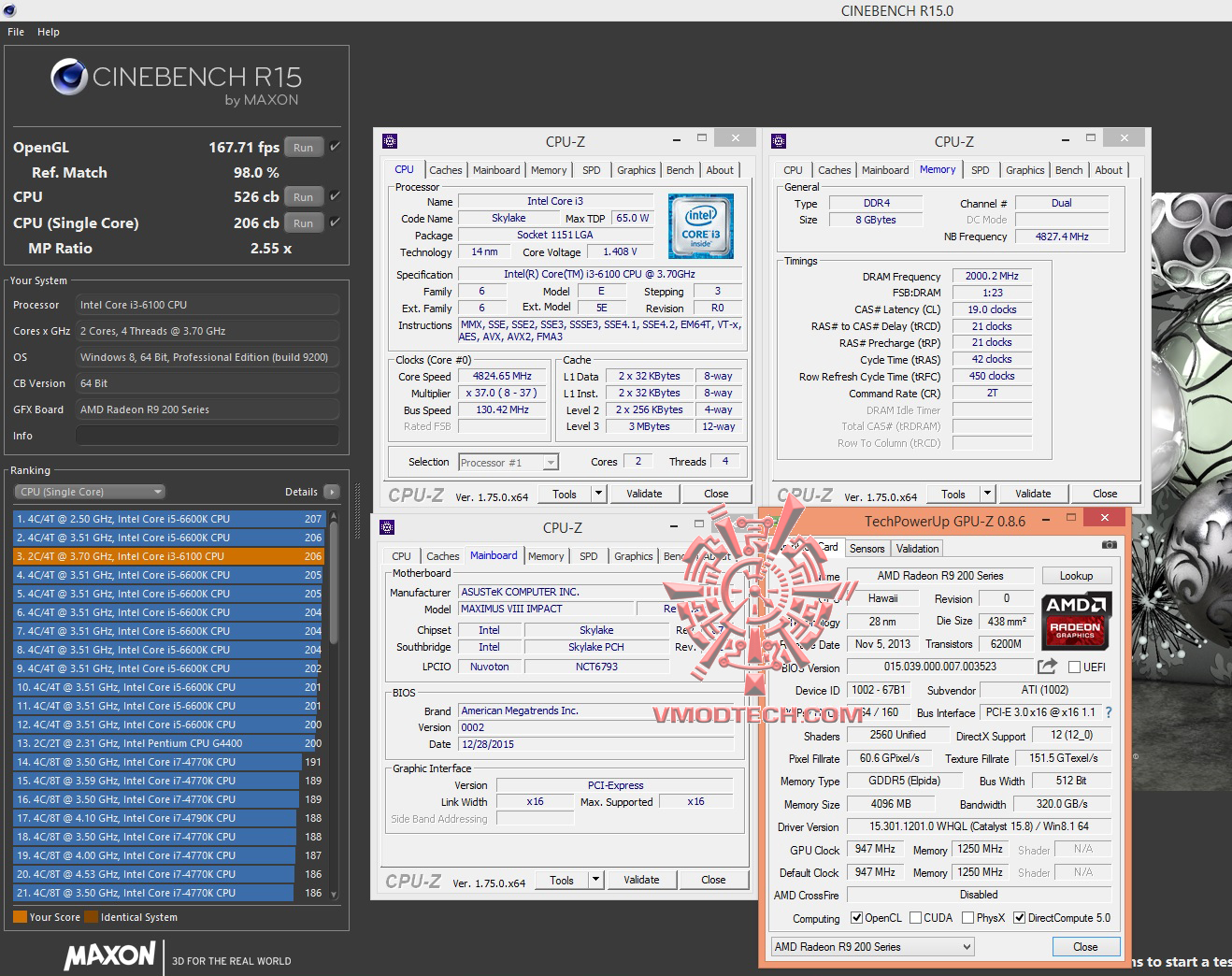The image size is (1232, 976).
Task: Switch to SPD tab in CPU-Z Memory-tab window
Action: coord(980,170)
